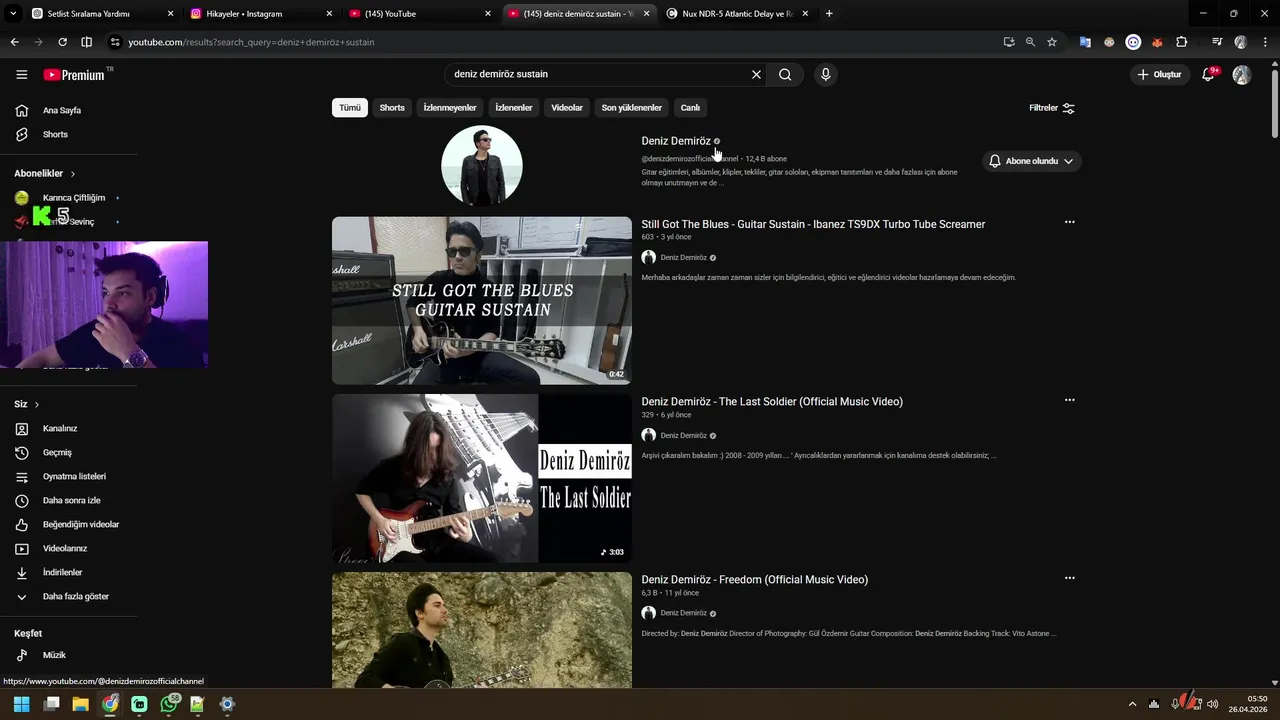Open the Google Translate extension
1280x720 pixels.
(1085, 42)
